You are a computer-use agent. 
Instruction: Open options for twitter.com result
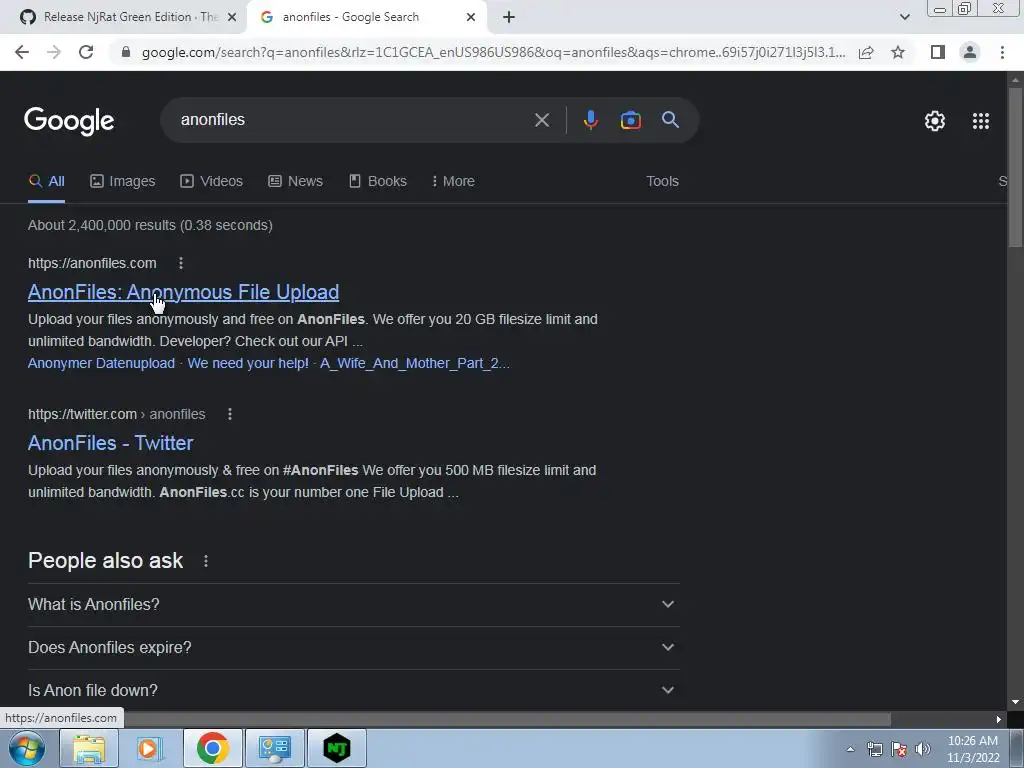230,414
